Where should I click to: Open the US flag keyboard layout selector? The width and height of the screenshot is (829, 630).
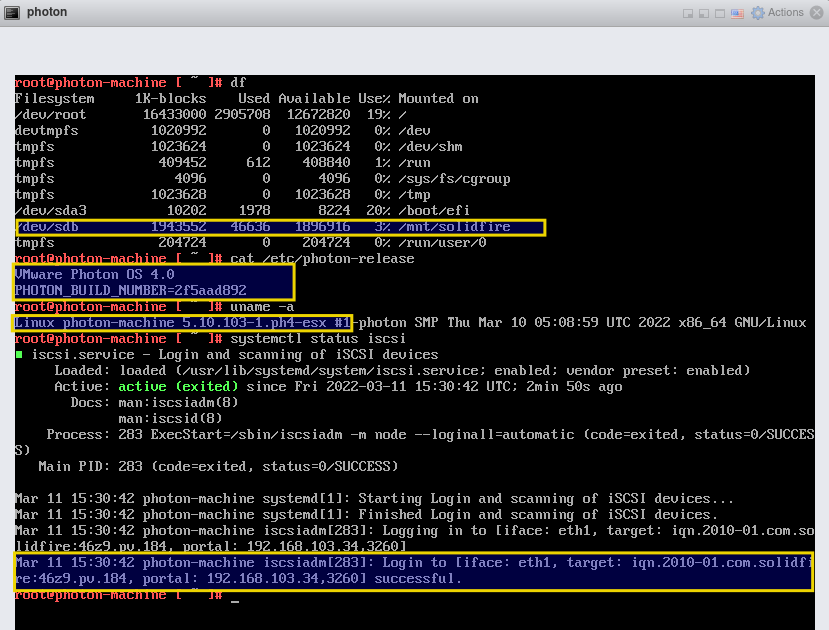tap(738, 13)
